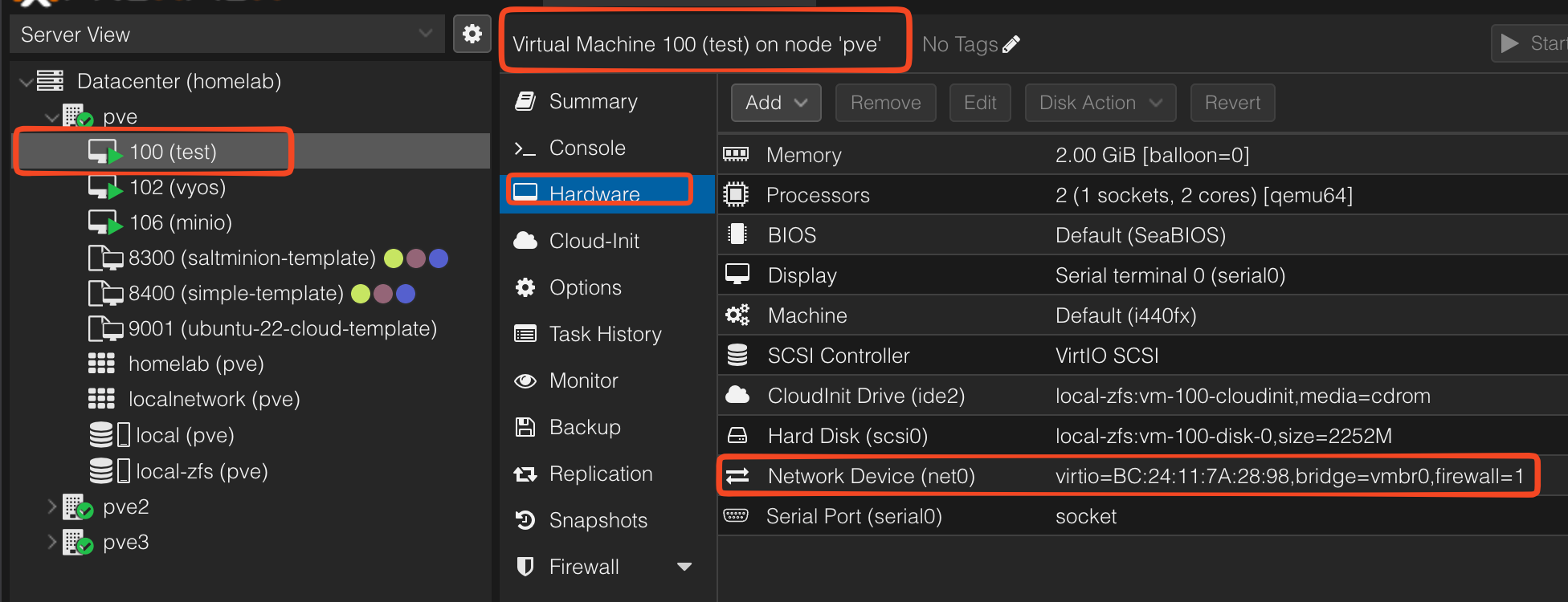Collapse the Datacenter (homelab) tree
Image resolution: width=1568 pixels, height=602 pixels.
(27, 81)
